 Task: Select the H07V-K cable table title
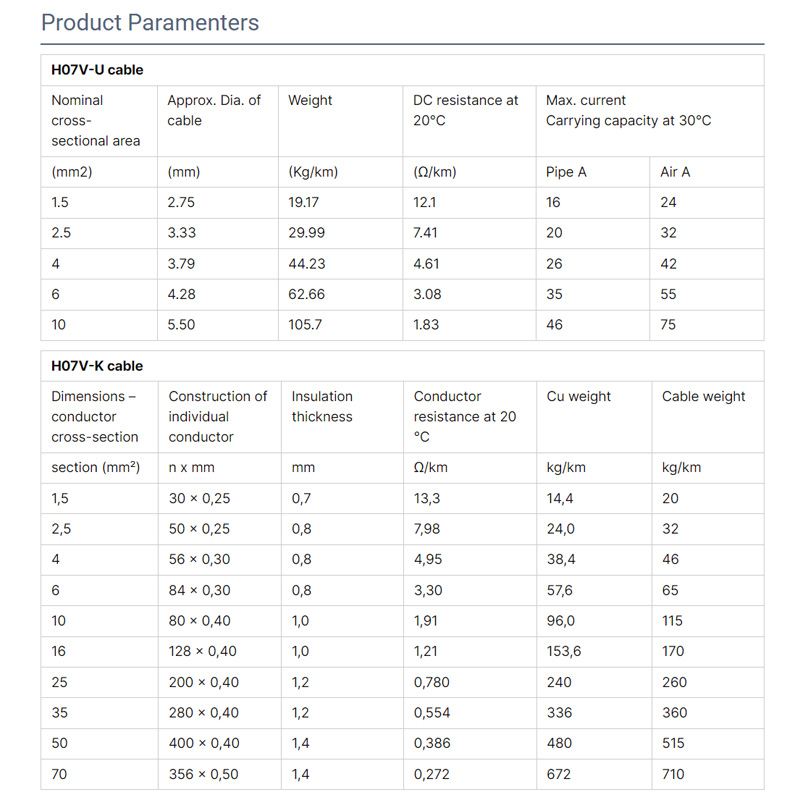[x=97, y=366]
